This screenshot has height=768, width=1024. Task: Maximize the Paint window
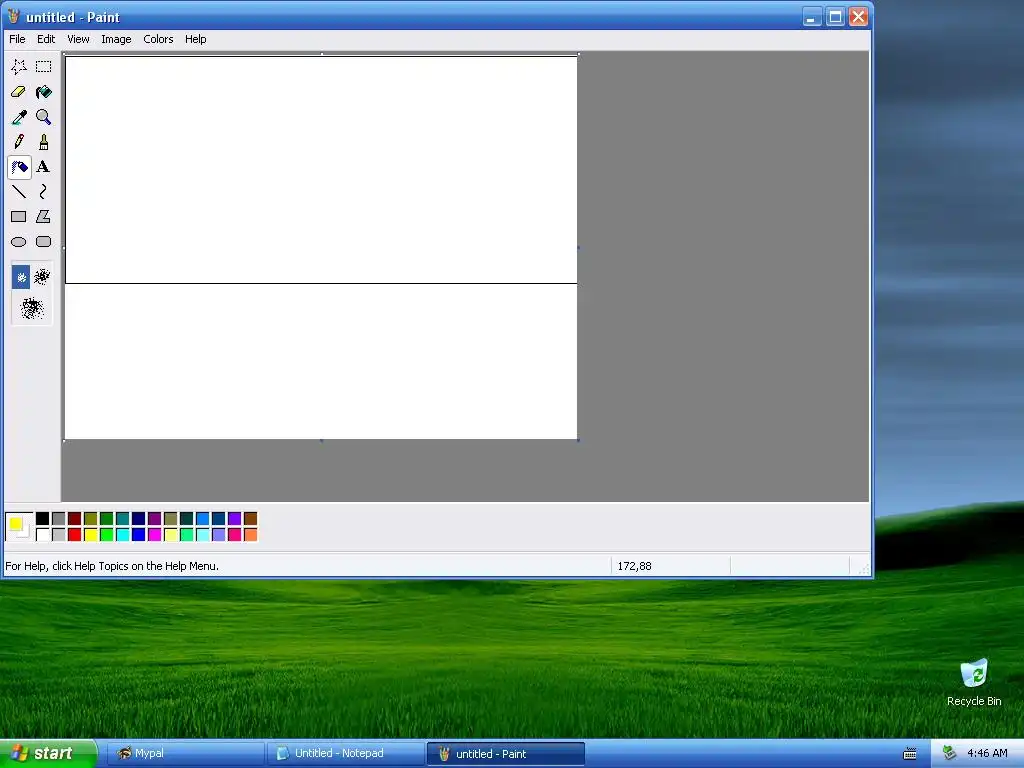click(x=835, y=17)
